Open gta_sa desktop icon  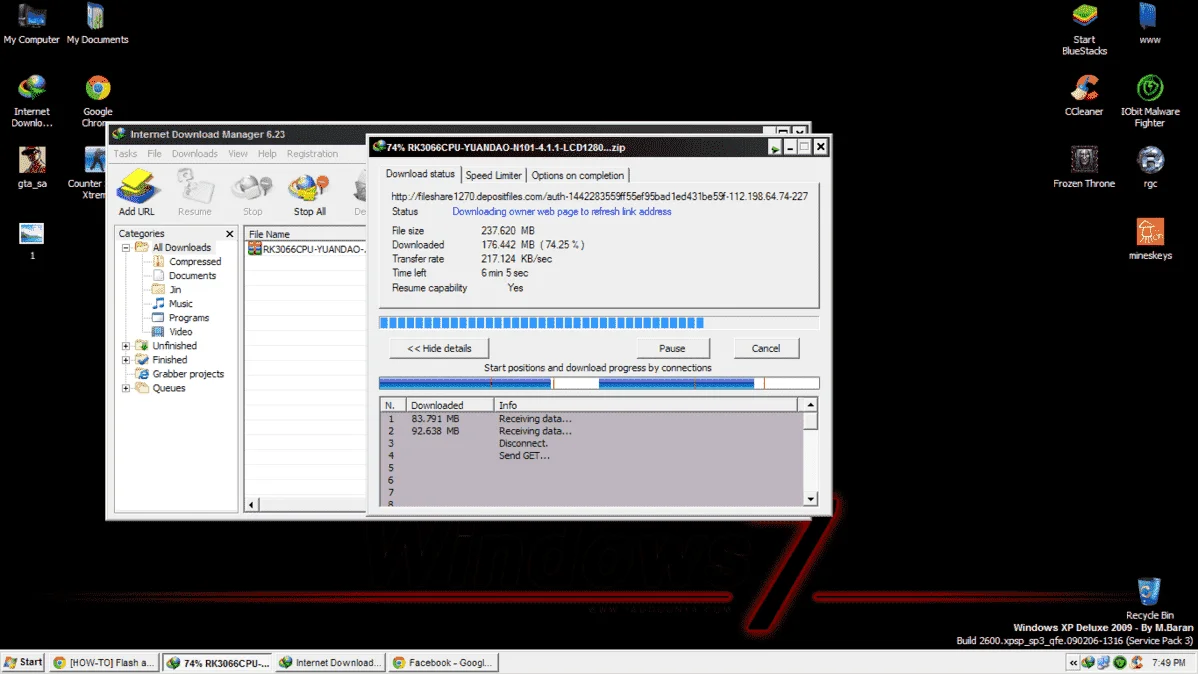(32, 167)
